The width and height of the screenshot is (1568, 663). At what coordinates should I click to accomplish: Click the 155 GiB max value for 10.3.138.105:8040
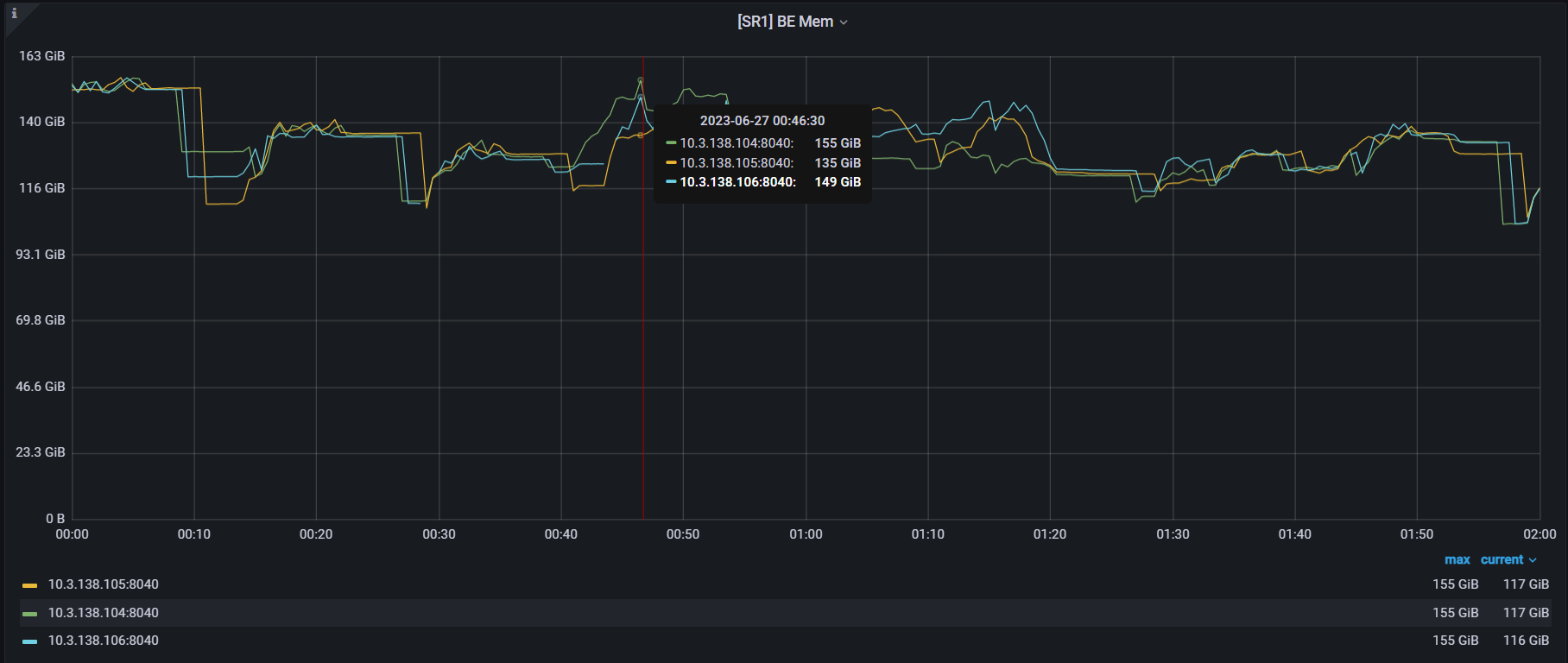click(1455, 584)
